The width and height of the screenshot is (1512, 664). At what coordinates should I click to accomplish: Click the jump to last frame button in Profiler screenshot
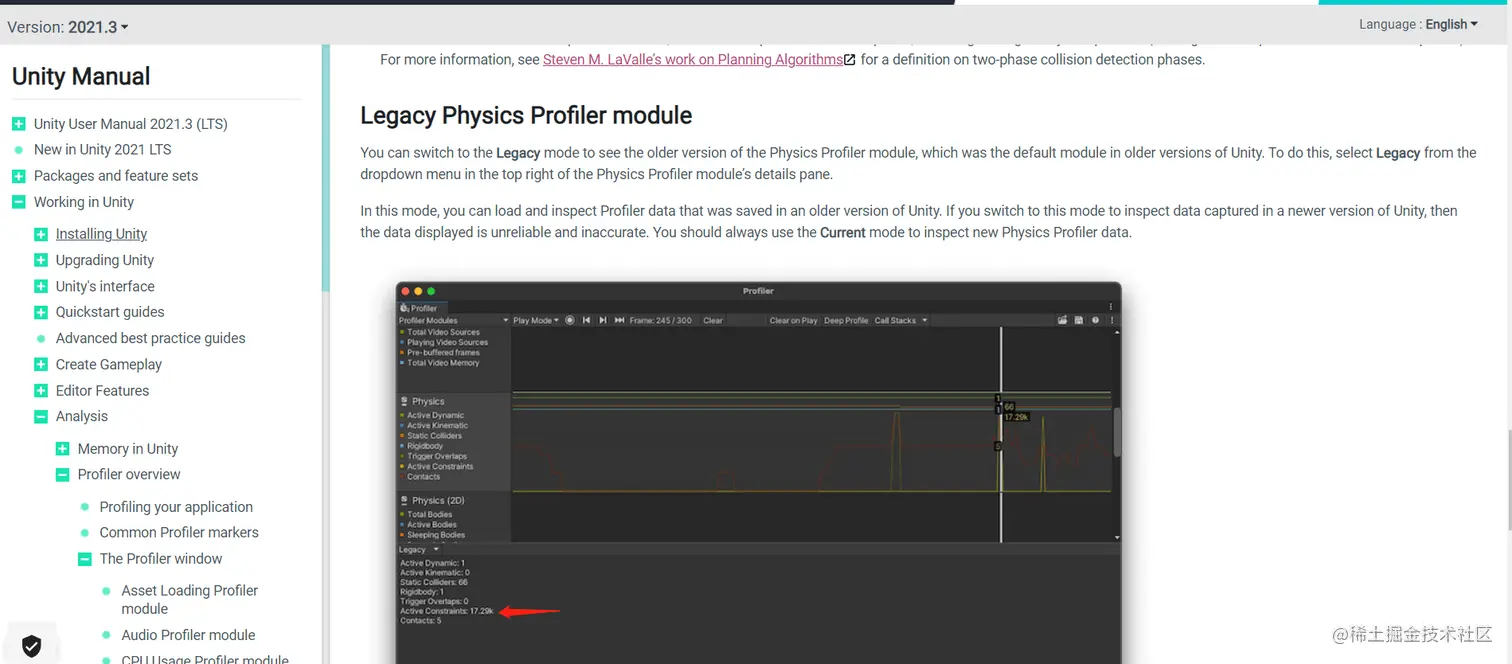[619, 321]
